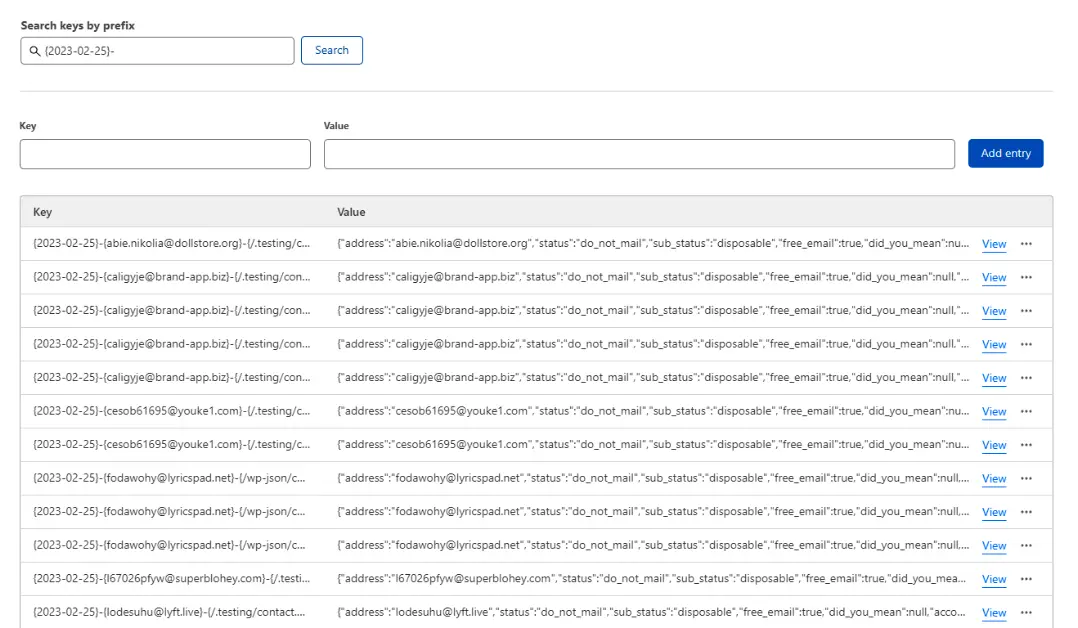Viewport: 1078px width, 628px height.
Task: Open the actions menu for cesob61695@youke1.com entry
Action: 1027,411
